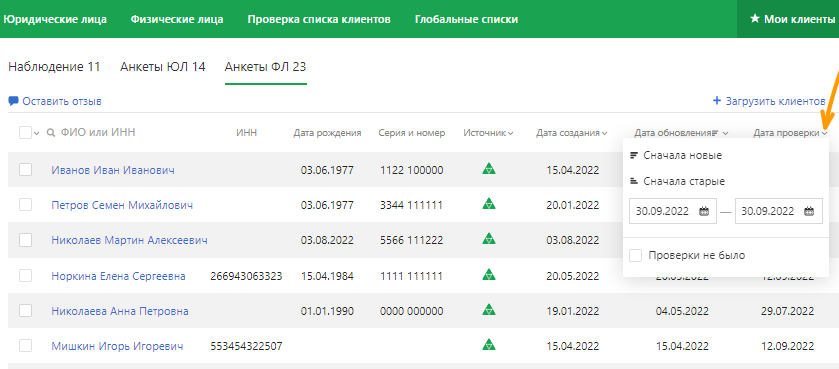Check the box for Норкина Елена Сергеевна
Image resolution: width=839 pixels, height=369 pixels.
coord(26,275)
